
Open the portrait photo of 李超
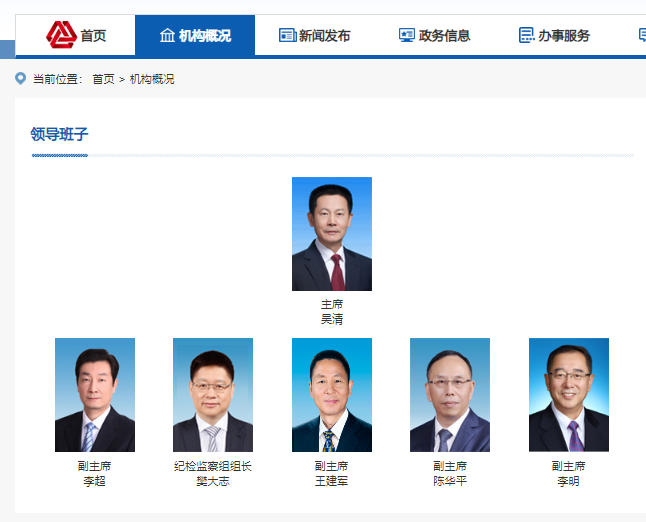tap(95, 395)
